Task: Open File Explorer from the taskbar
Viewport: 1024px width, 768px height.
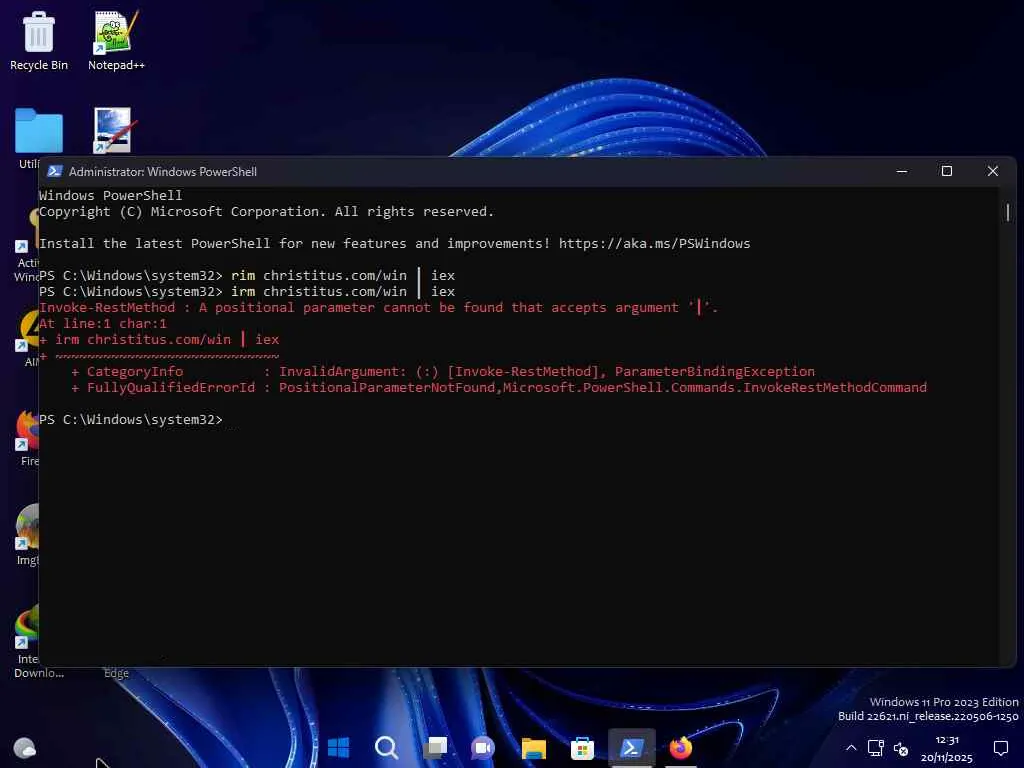Action: 534,748
